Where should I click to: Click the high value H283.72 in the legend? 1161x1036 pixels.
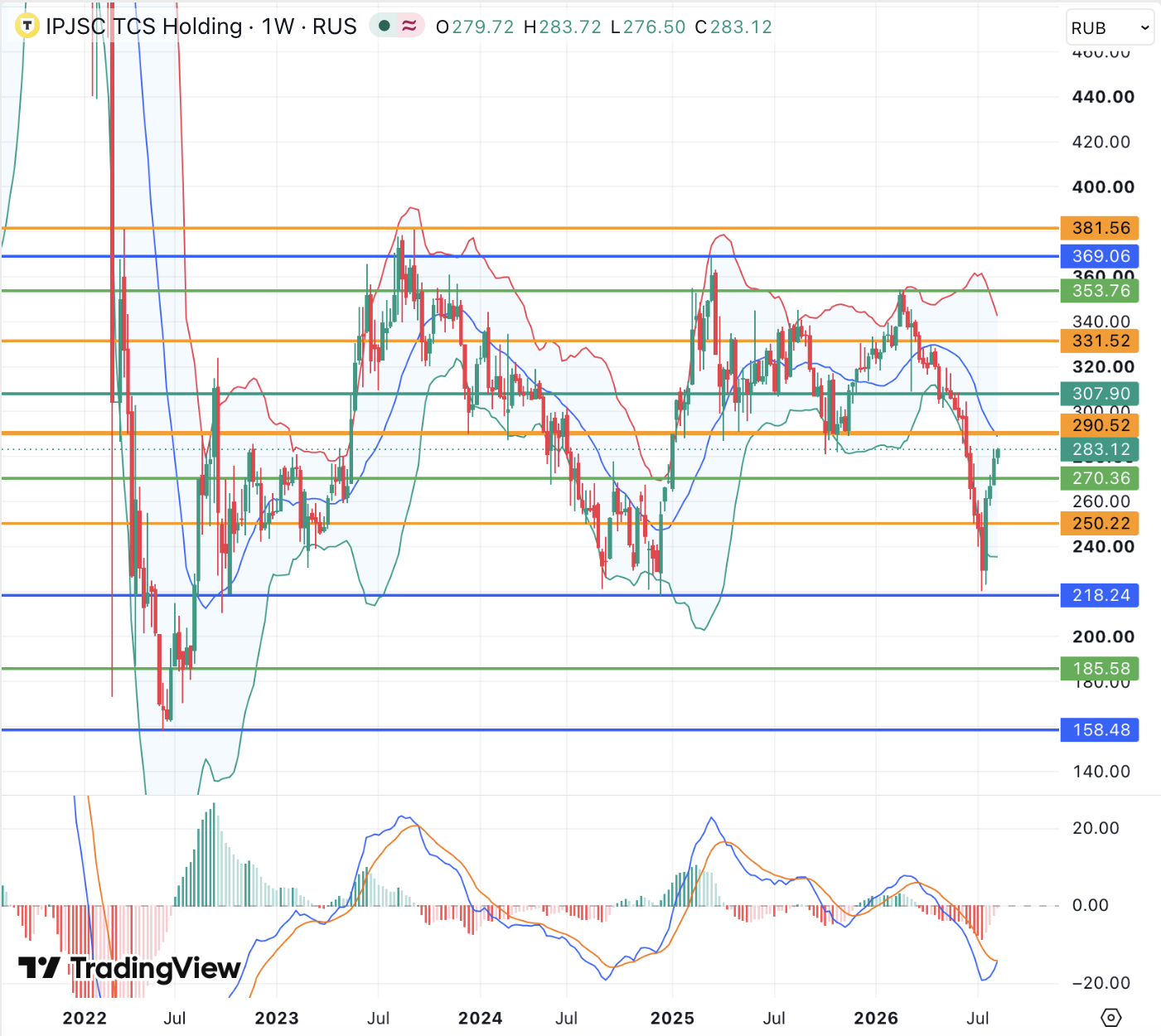click(x=563, y=27)
